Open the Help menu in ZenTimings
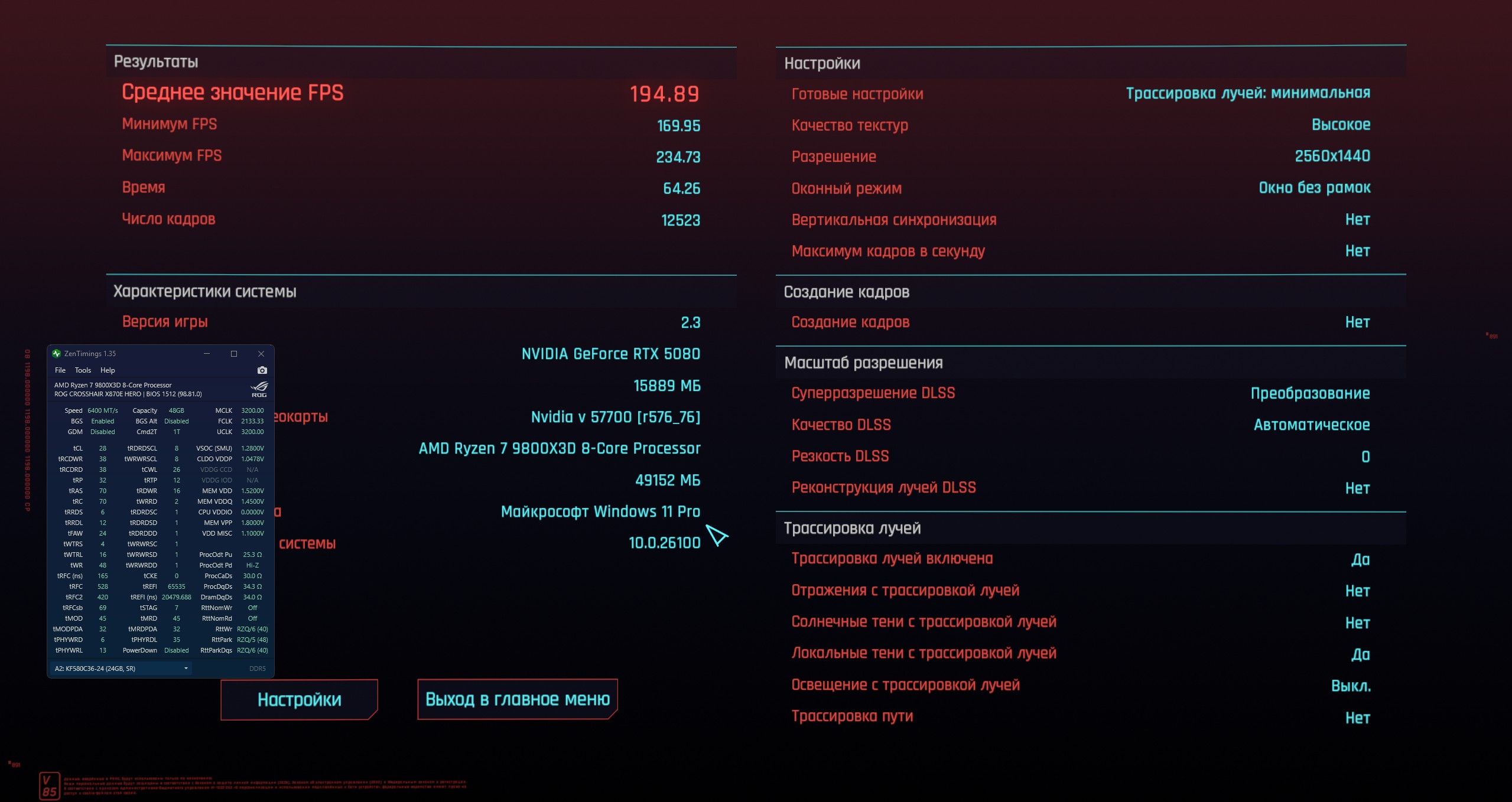The image size is (1512, 802). click(108, 370)
